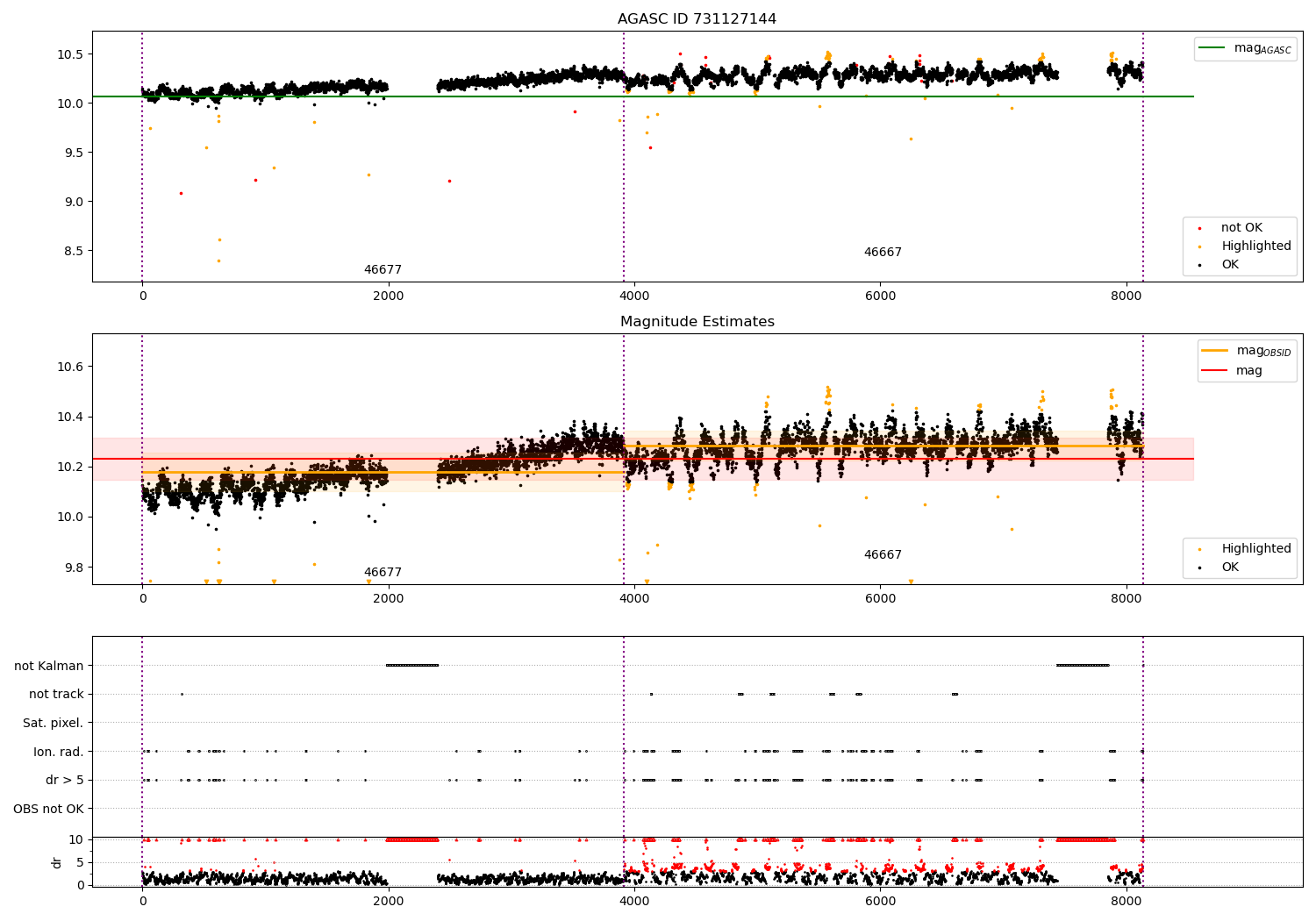Click the 'mag OBSID' orange legend entry

(x=1246, y=351)
